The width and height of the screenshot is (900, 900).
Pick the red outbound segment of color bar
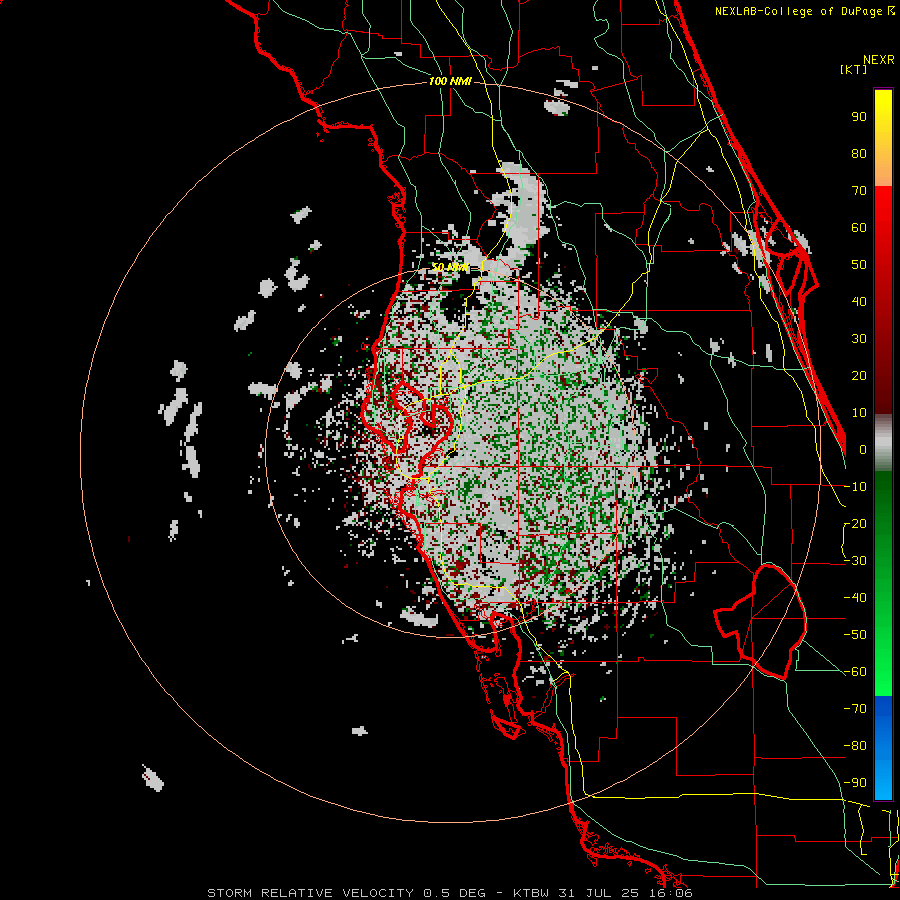(883, 300)
